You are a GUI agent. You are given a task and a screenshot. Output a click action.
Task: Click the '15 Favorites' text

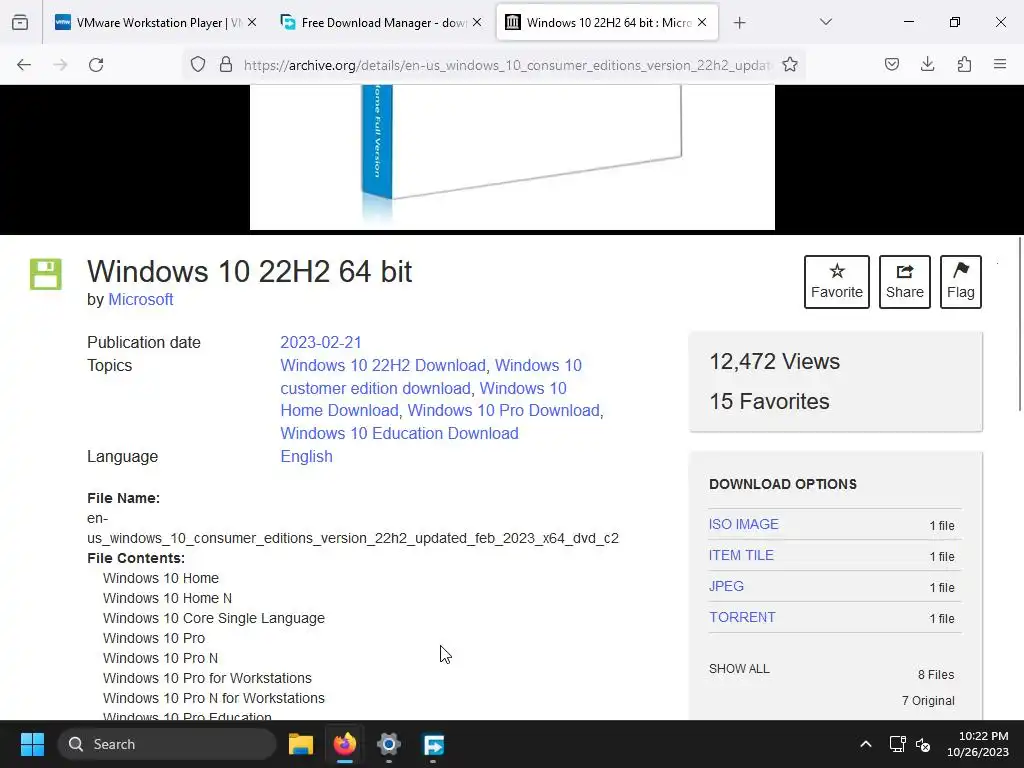tap(769, 401)
